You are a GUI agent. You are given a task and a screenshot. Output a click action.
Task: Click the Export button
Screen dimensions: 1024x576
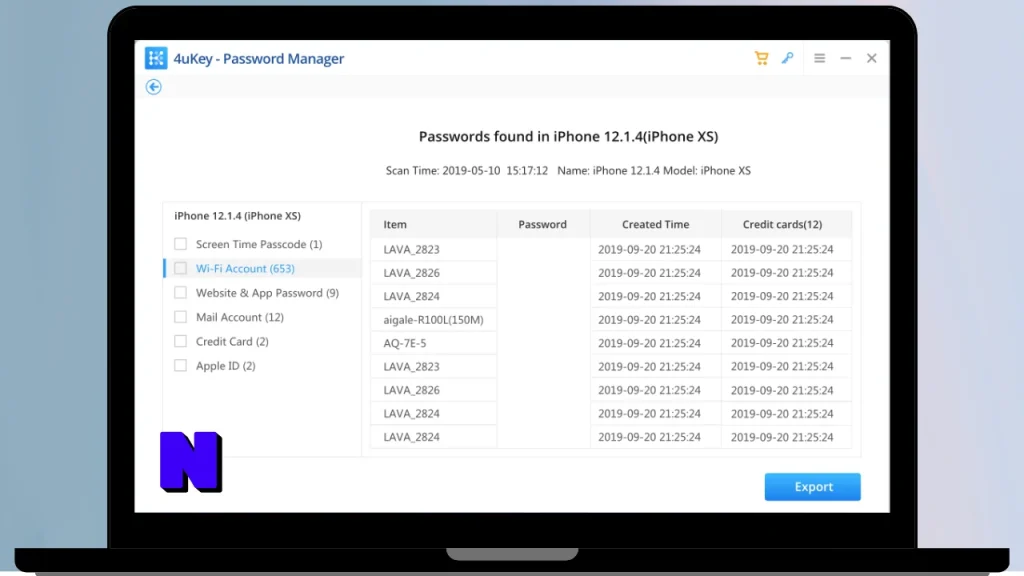pos(812,487)
